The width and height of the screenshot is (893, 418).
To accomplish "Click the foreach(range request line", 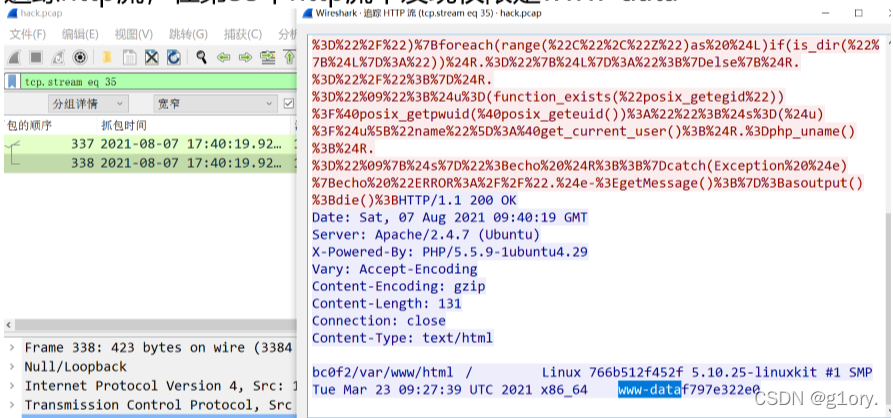I will (x=595, y=45).
